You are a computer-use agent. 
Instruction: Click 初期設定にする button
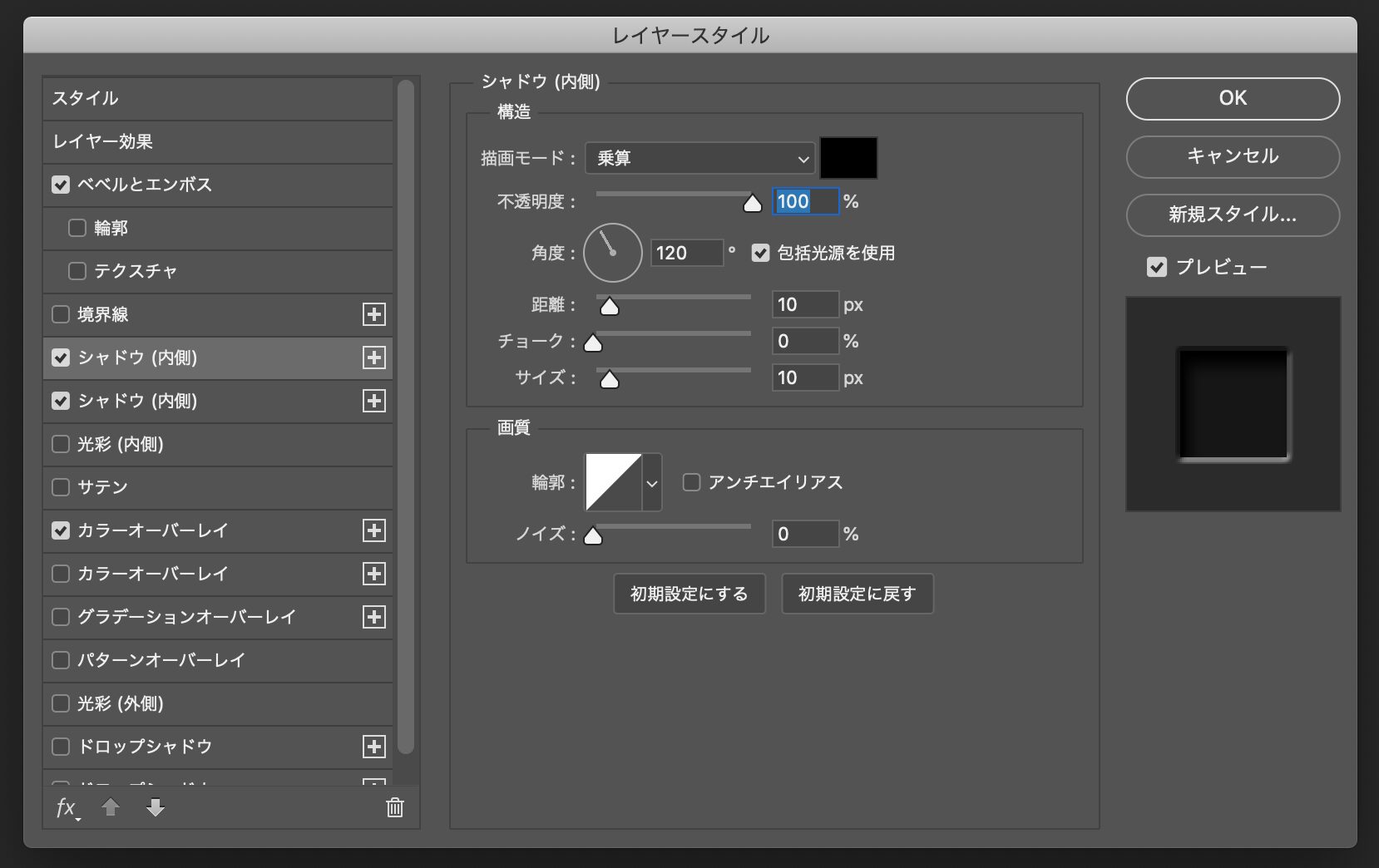[689, 594]
